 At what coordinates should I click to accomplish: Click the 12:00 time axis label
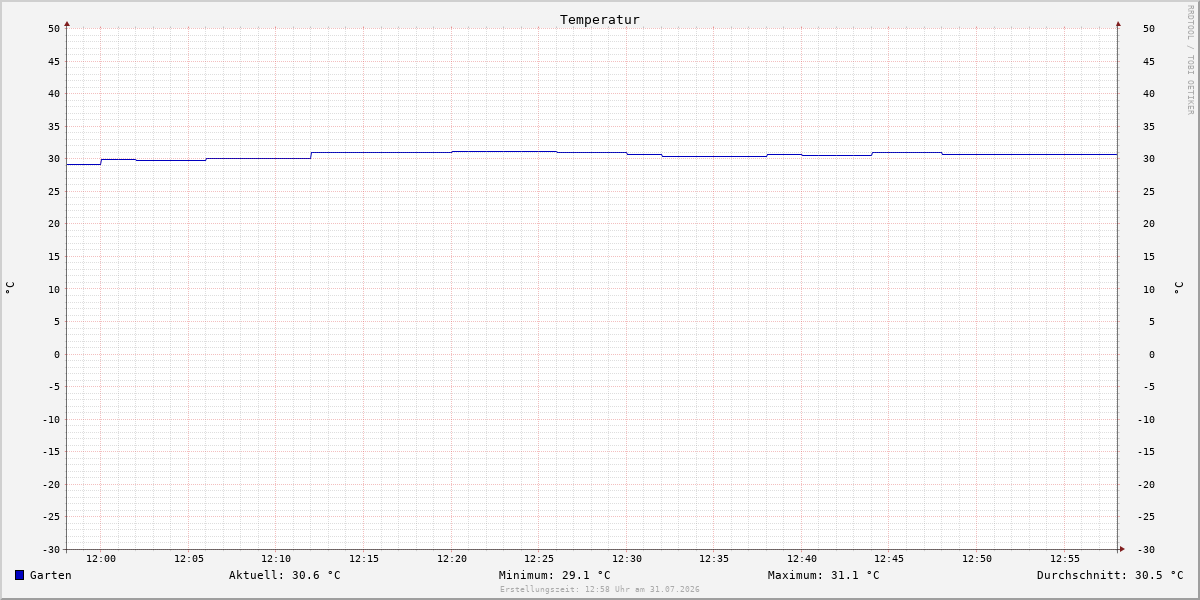(101, 559)
